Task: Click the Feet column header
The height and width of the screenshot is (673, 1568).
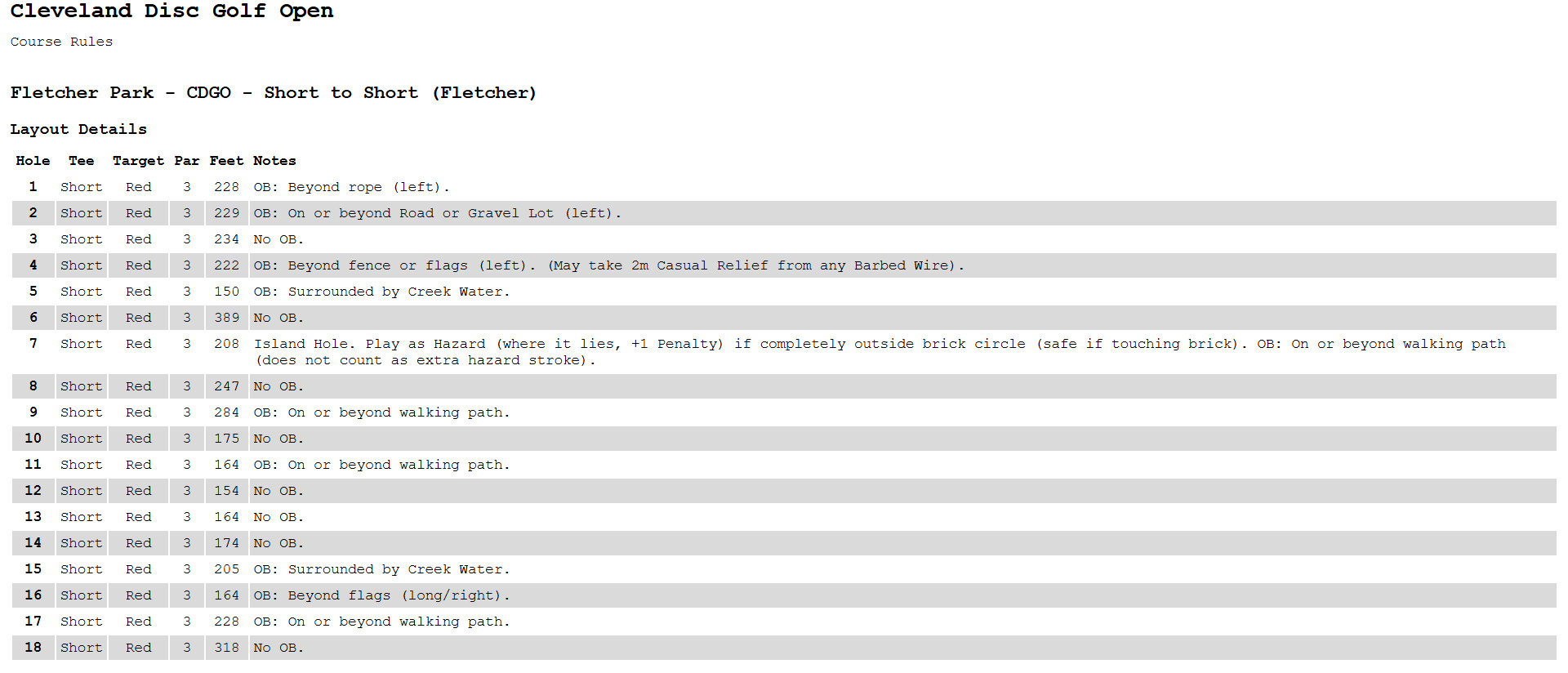Action: click(226, 161)
